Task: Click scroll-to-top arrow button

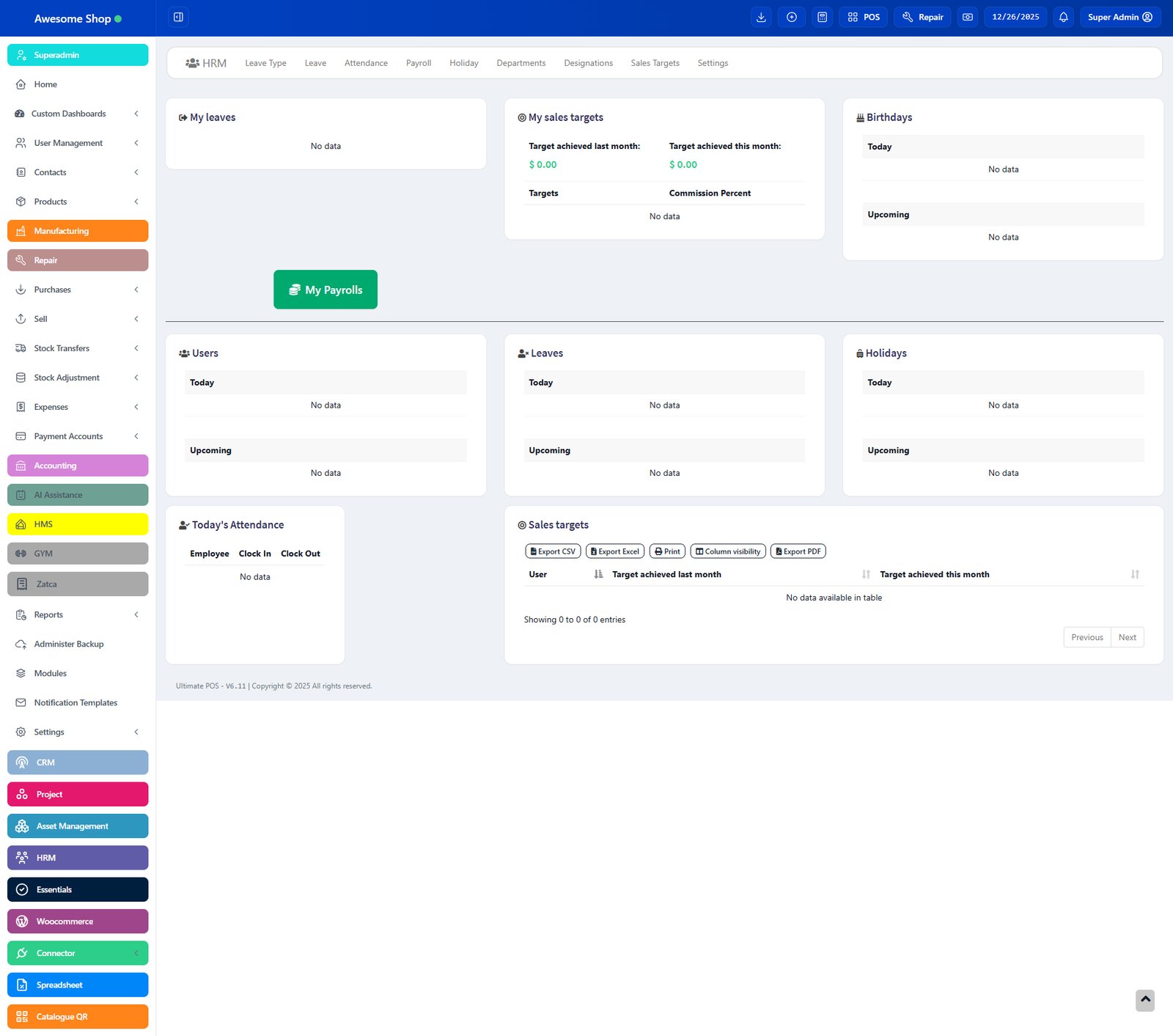Action: click(1144, 1000)
